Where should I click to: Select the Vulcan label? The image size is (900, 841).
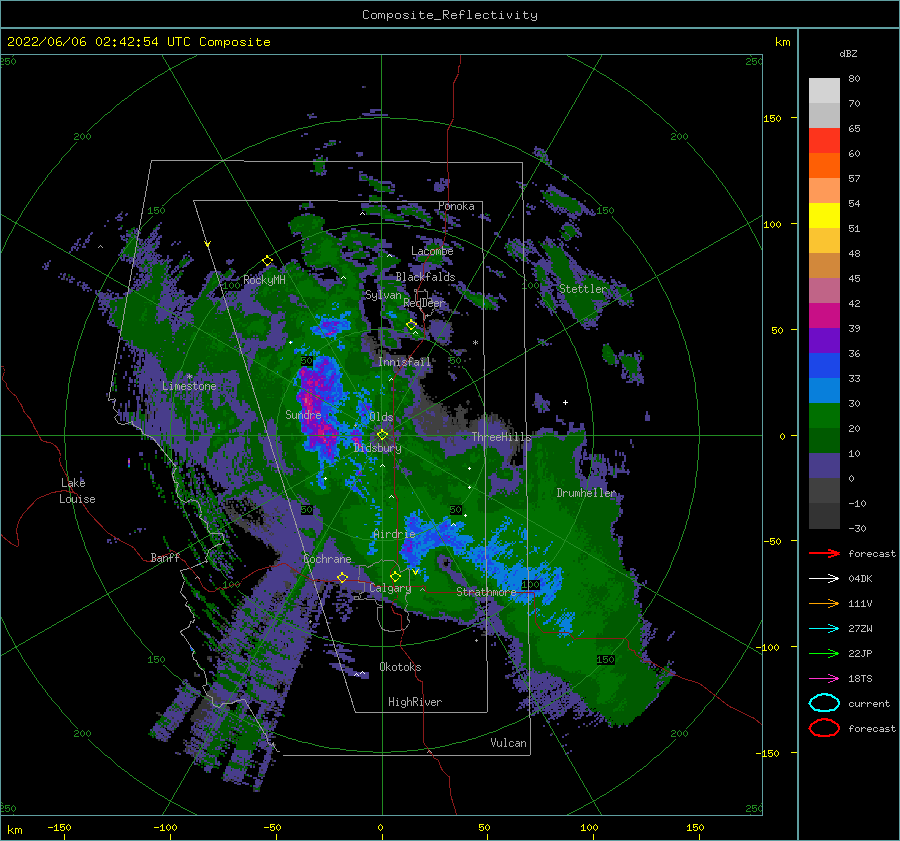[509, 743]
